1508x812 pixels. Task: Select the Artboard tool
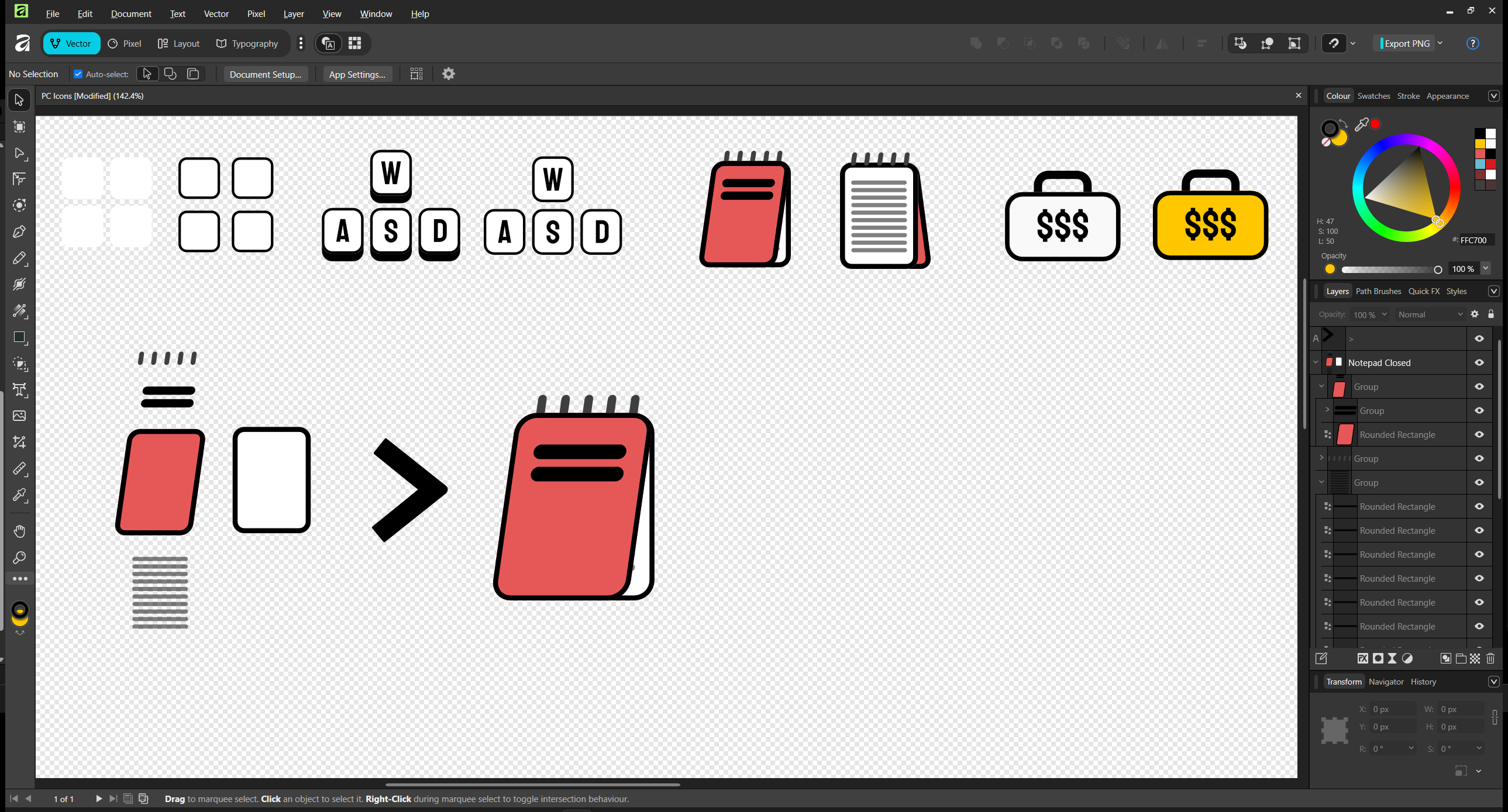tap(19, 127)
